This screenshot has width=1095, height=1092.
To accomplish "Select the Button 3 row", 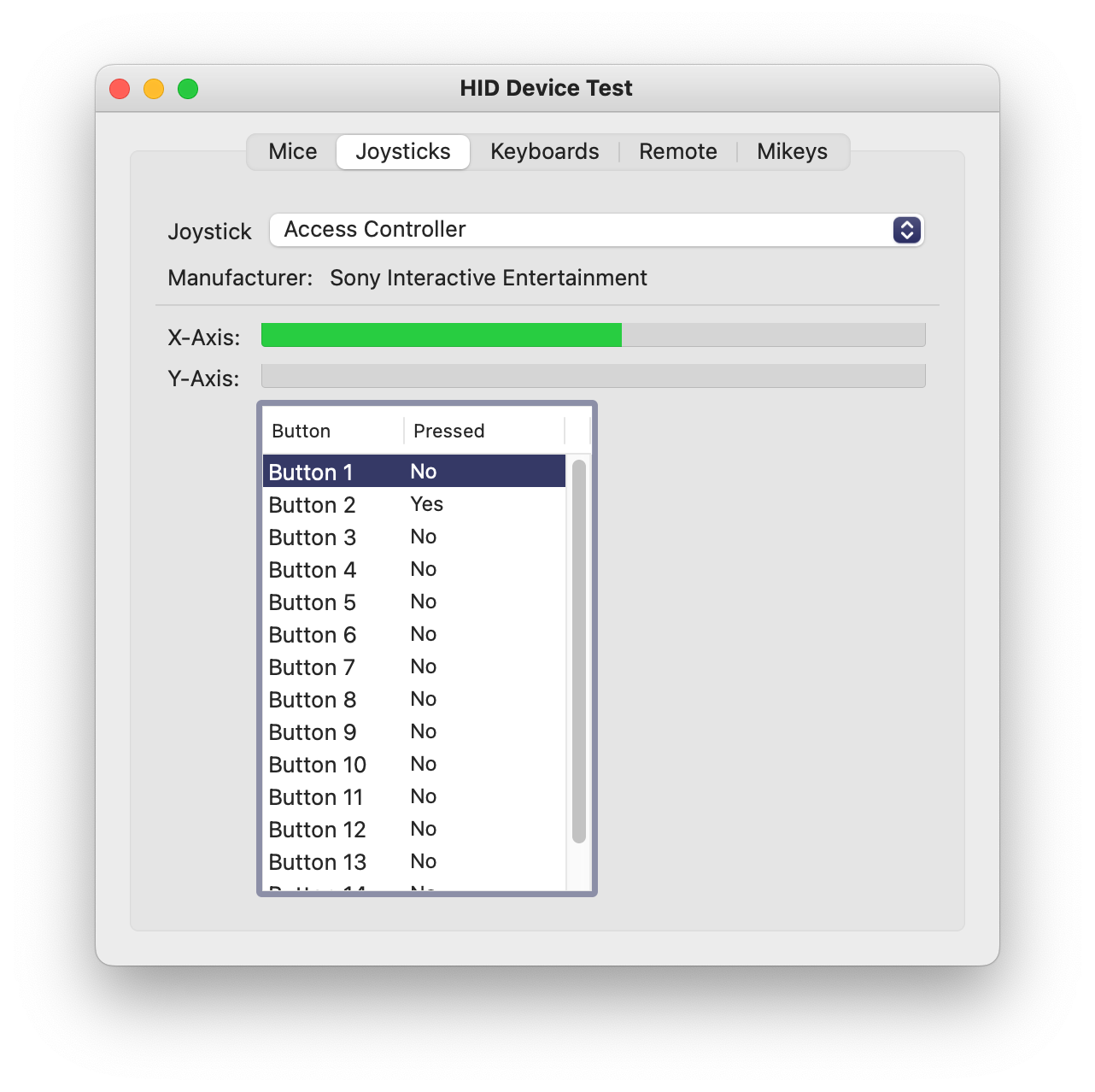I will 414,537.
